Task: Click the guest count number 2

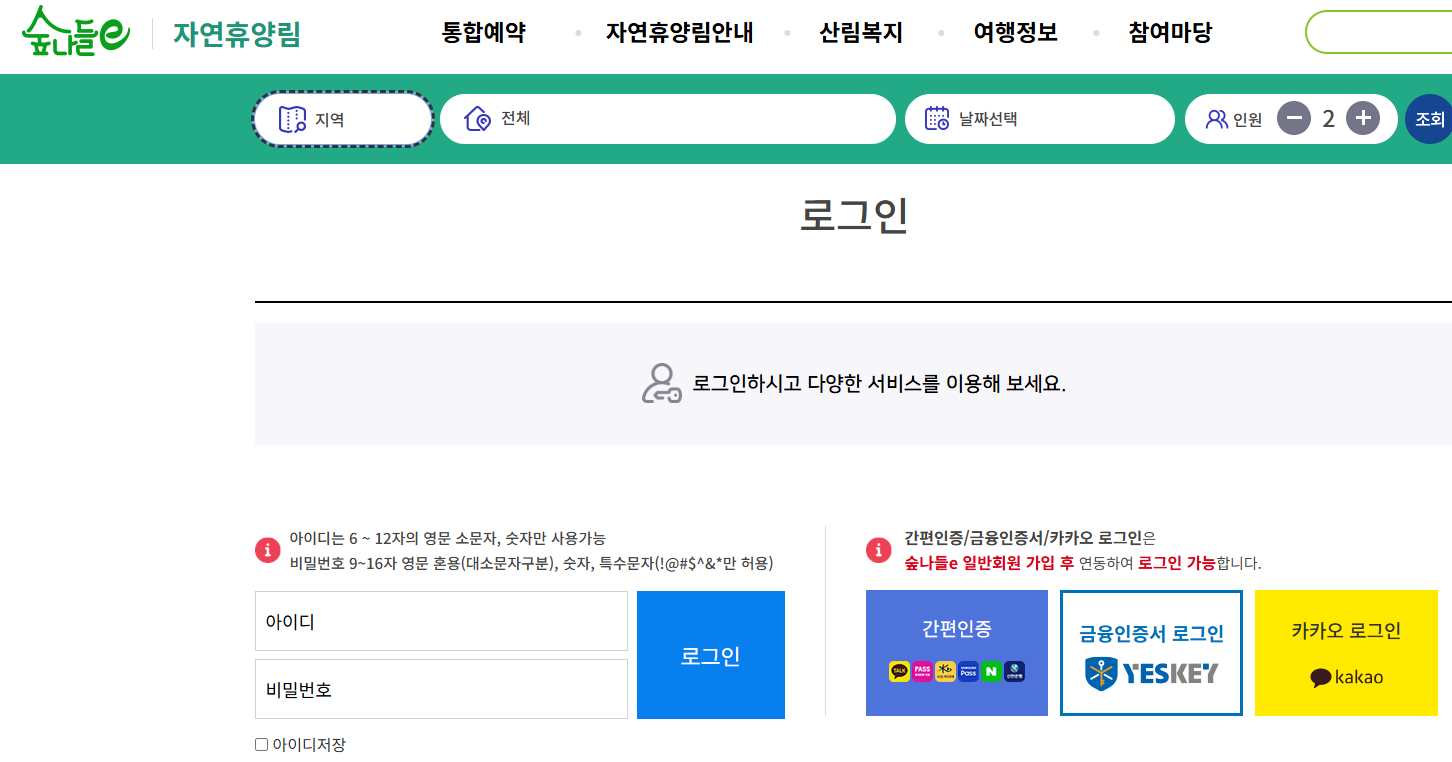Action: [x=1328, y=119]
